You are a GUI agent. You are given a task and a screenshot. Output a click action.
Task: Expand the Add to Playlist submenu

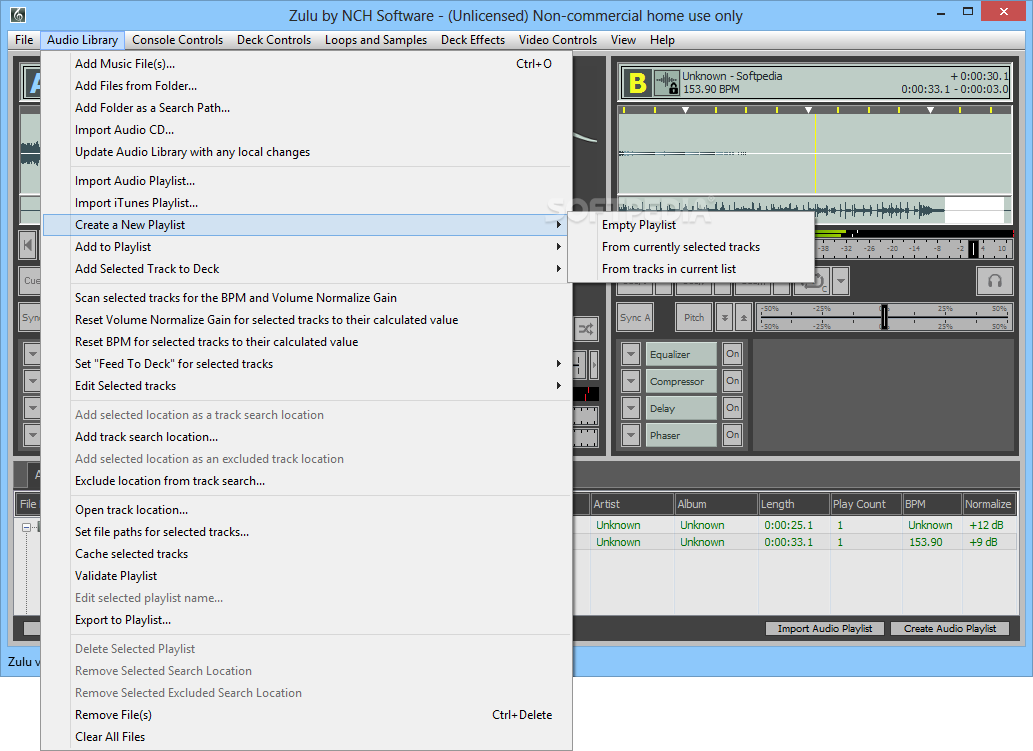[306, 247]
